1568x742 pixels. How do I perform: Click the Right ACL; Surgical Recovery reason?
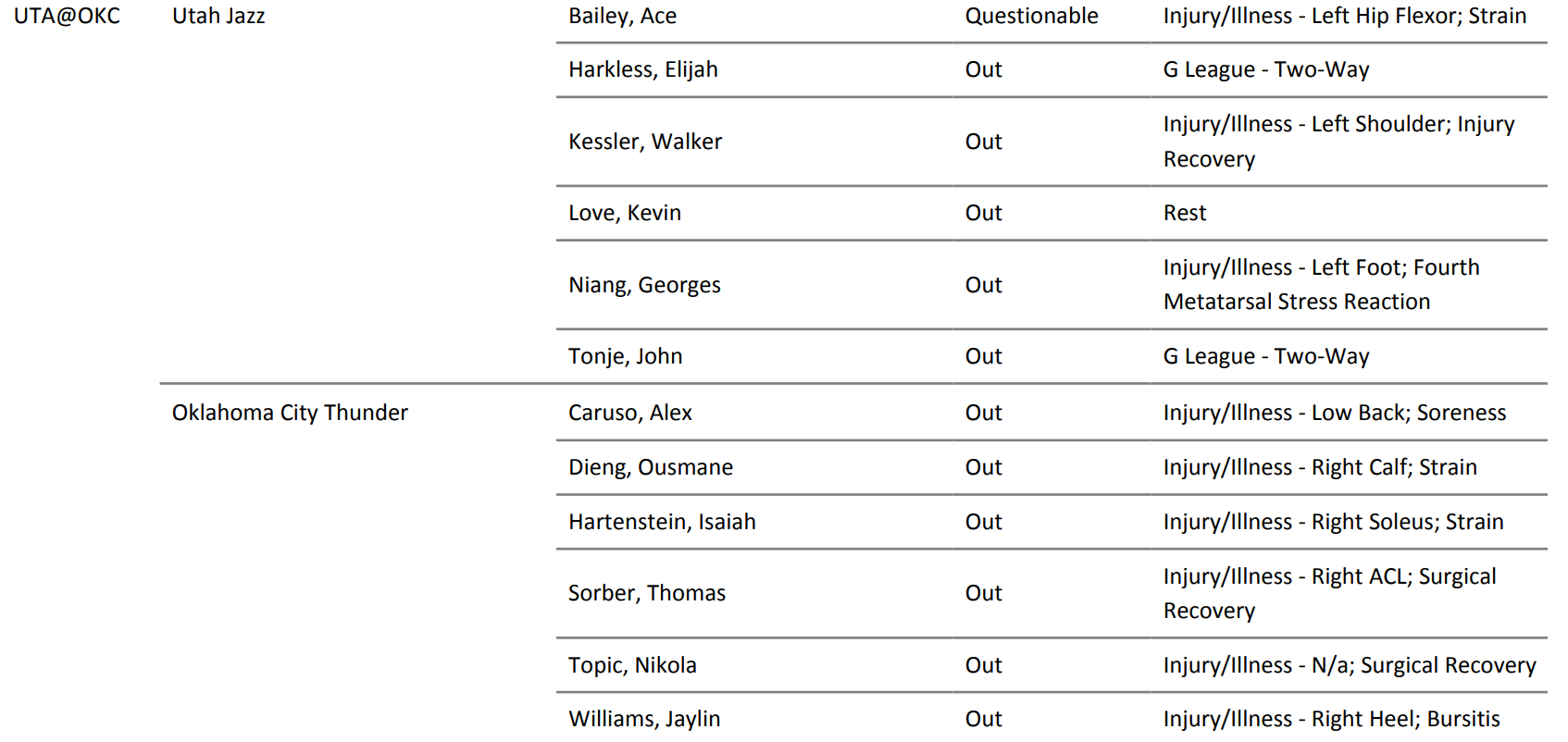point(1329,593)
